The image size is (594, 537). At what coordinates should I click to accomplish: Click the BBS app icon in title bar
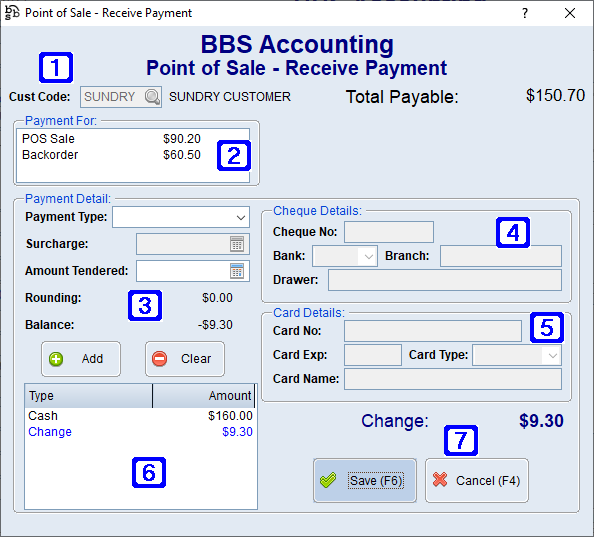[12, 13]
